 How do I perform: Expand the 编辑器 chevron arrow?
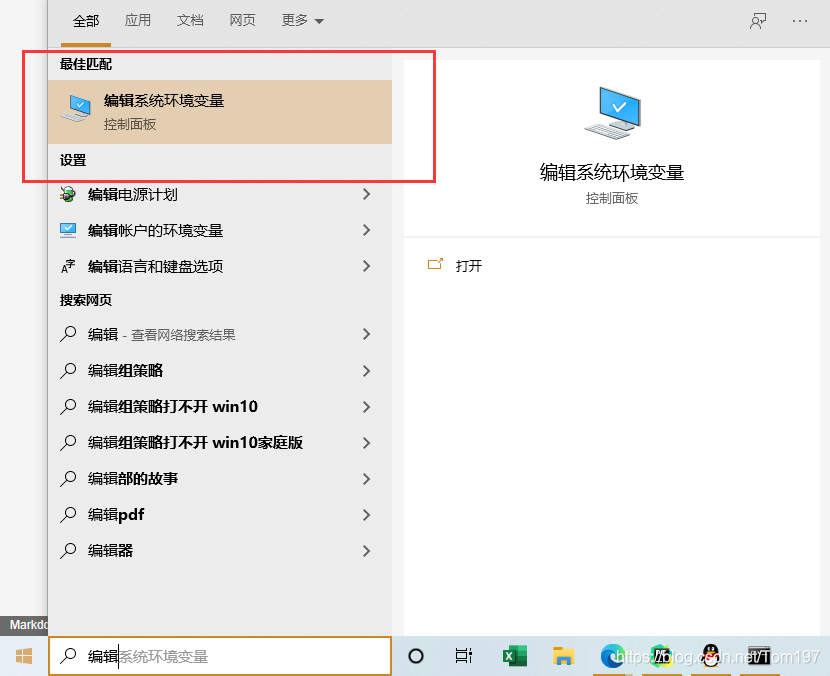coord(366,551)
